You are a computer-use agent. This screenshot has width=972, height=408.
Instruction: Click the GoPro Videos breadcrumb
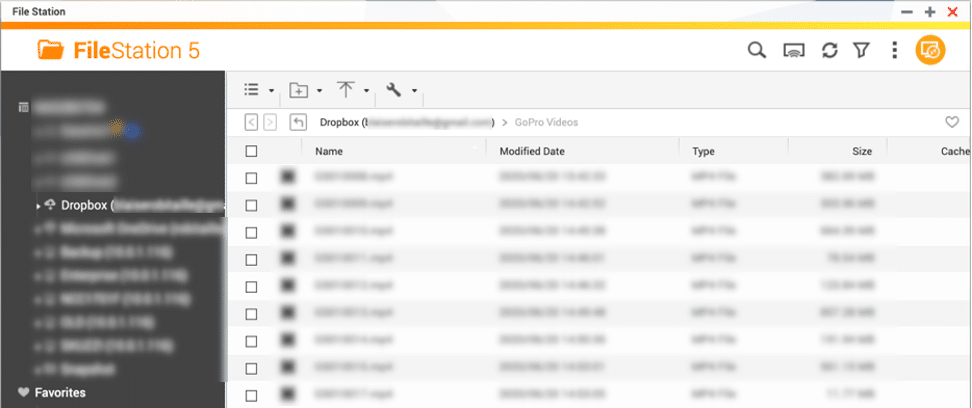coord(546,122)
